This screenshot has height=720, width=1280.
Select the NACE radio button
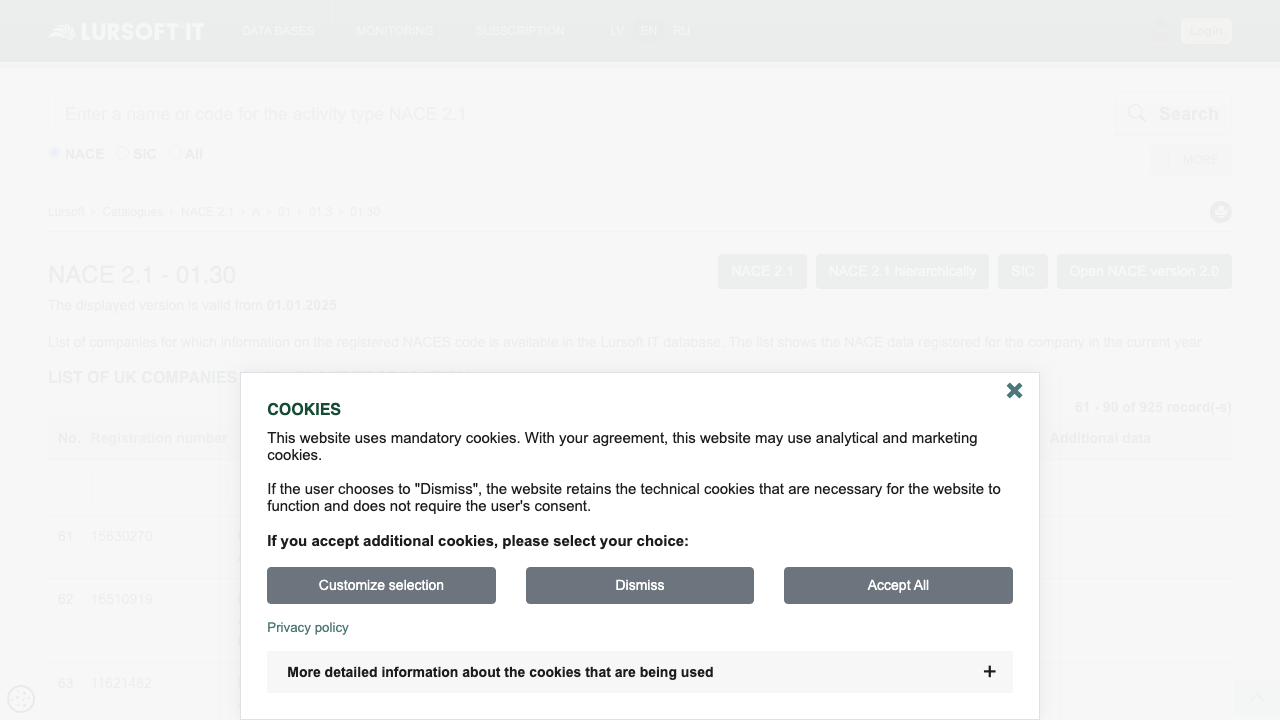point(55,153)
